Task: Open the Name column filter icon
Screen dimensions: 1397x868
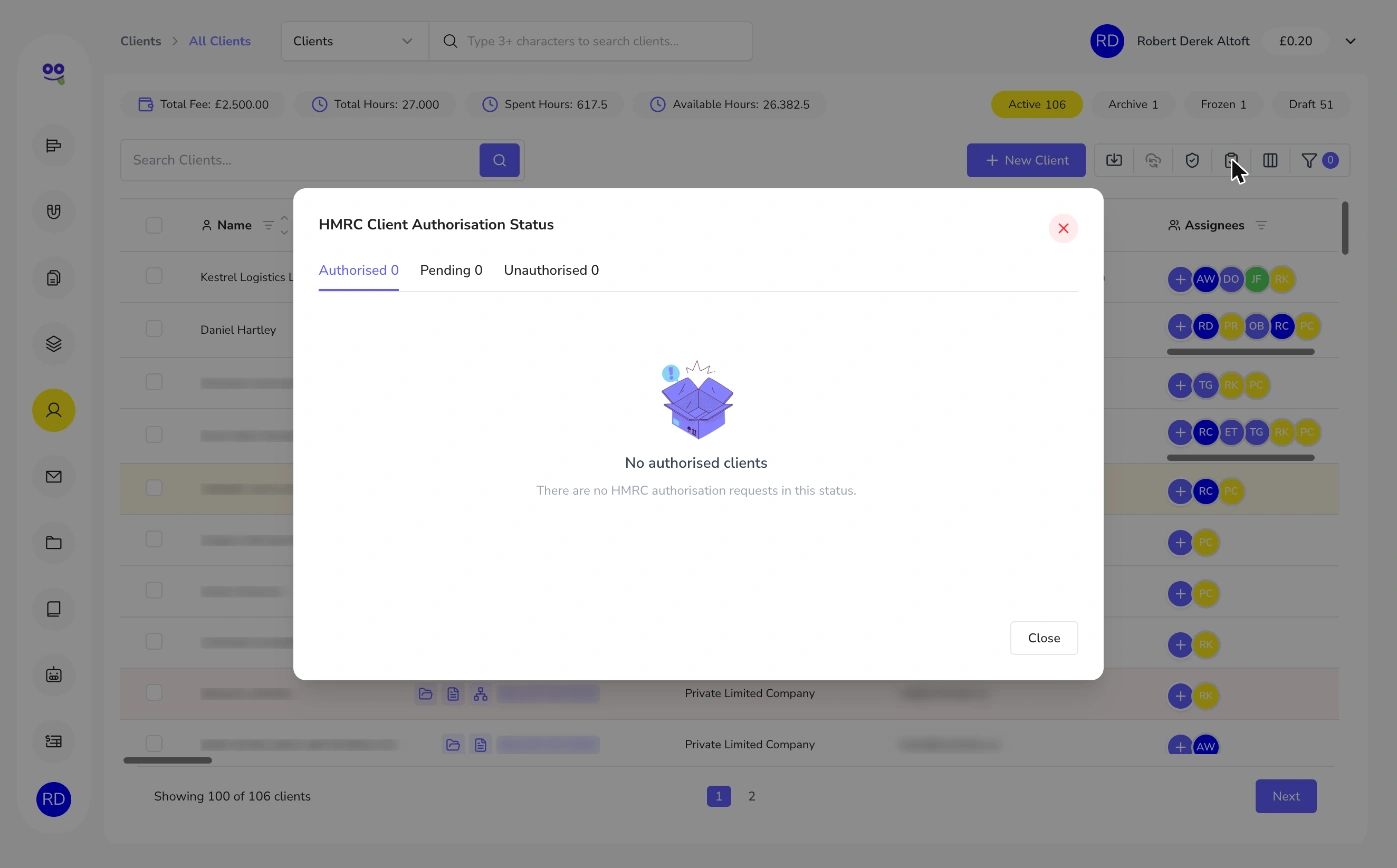Action: coord(268,225)
